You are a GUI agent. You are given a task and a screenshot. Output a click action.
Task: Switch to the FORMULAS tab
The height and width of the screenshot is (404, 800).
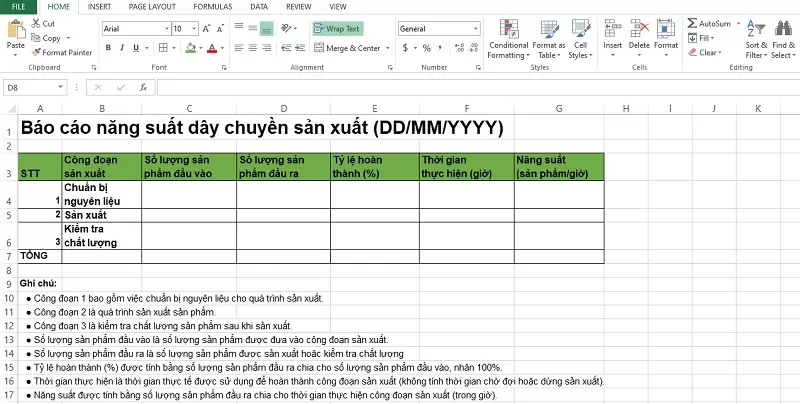213,7
